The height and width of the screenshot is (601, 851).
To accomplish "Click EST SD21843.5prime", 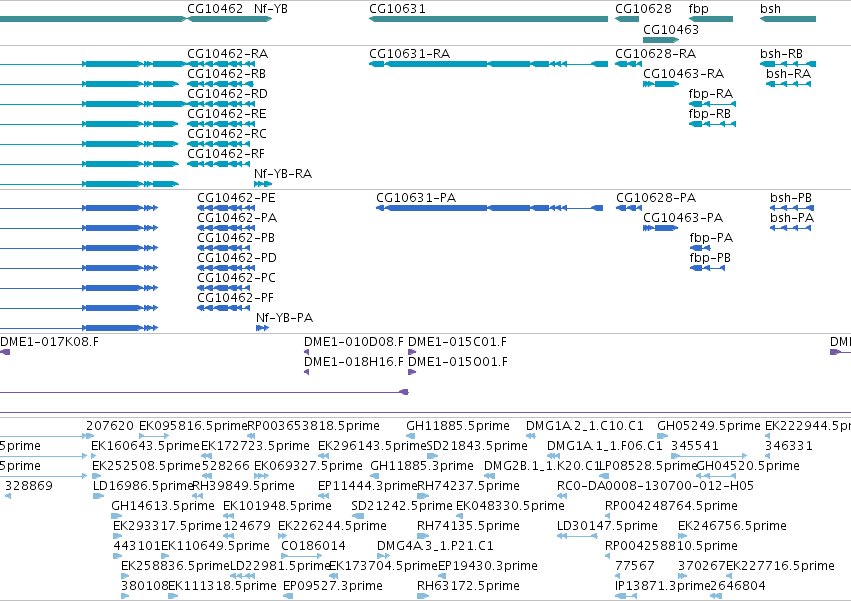I will [x=477, y=446].
